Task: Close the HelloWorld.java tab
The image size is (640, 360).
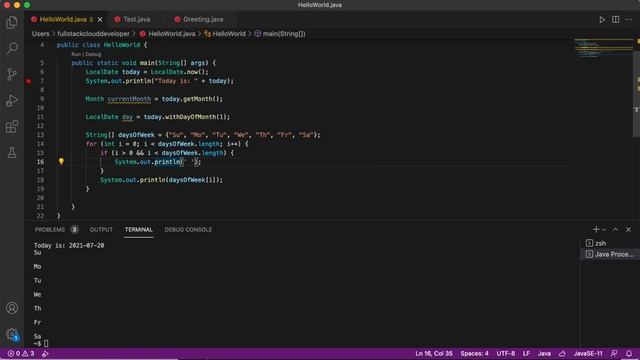Action: pyautogui.click(x=100, y=19)
